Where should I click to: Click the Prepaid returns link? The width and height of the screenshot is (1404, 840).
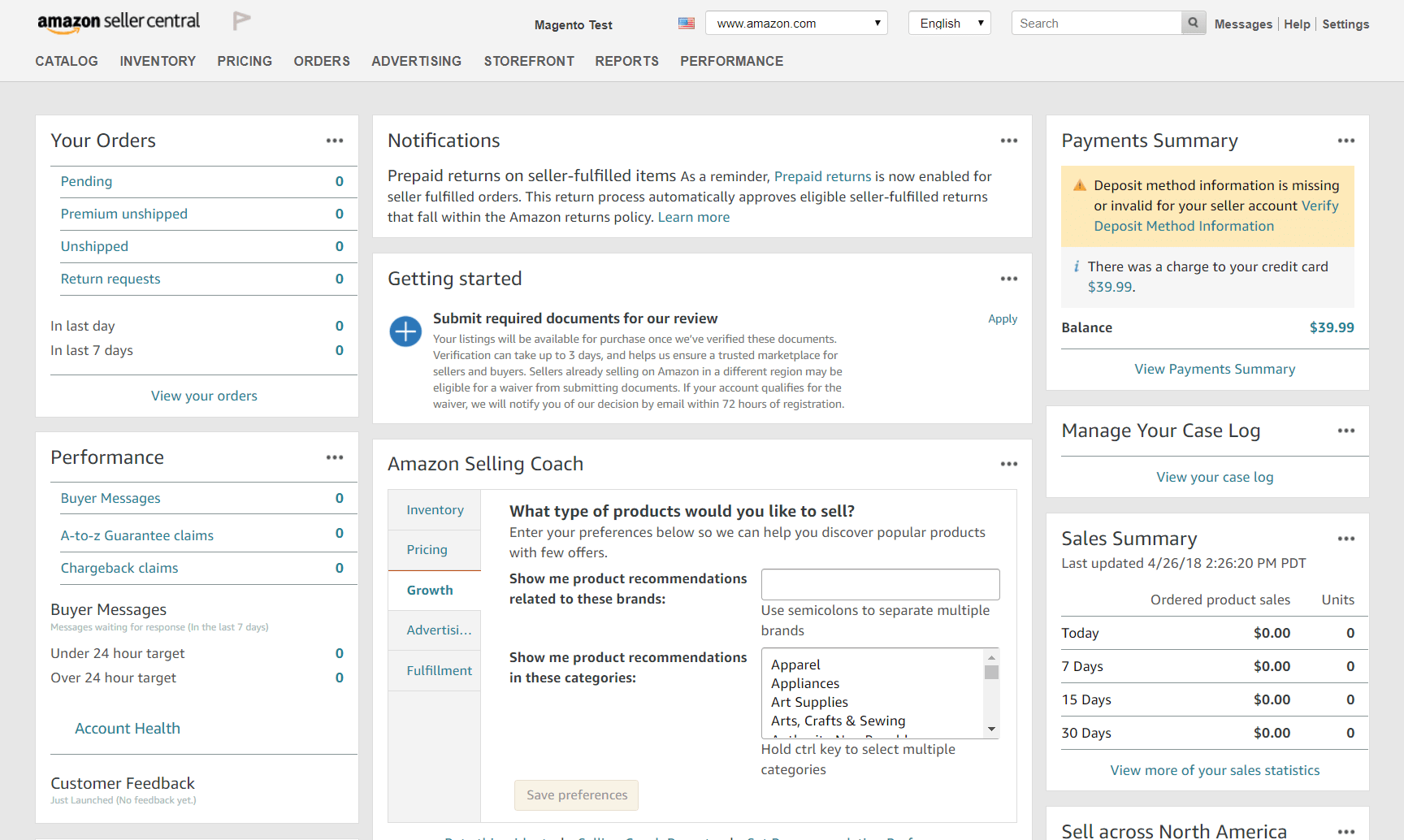[x=822, y=176]
